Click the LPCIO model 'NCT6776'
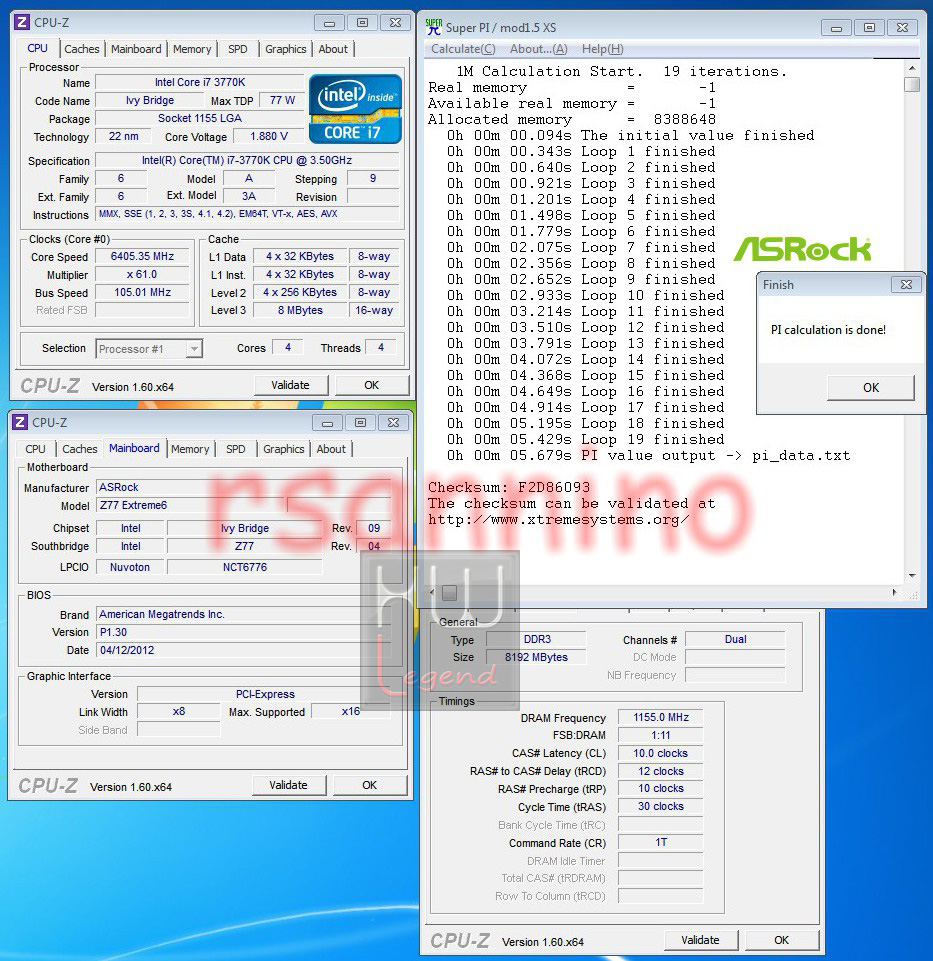This screenshot has width=933, height=961. [x=245, y=568]
